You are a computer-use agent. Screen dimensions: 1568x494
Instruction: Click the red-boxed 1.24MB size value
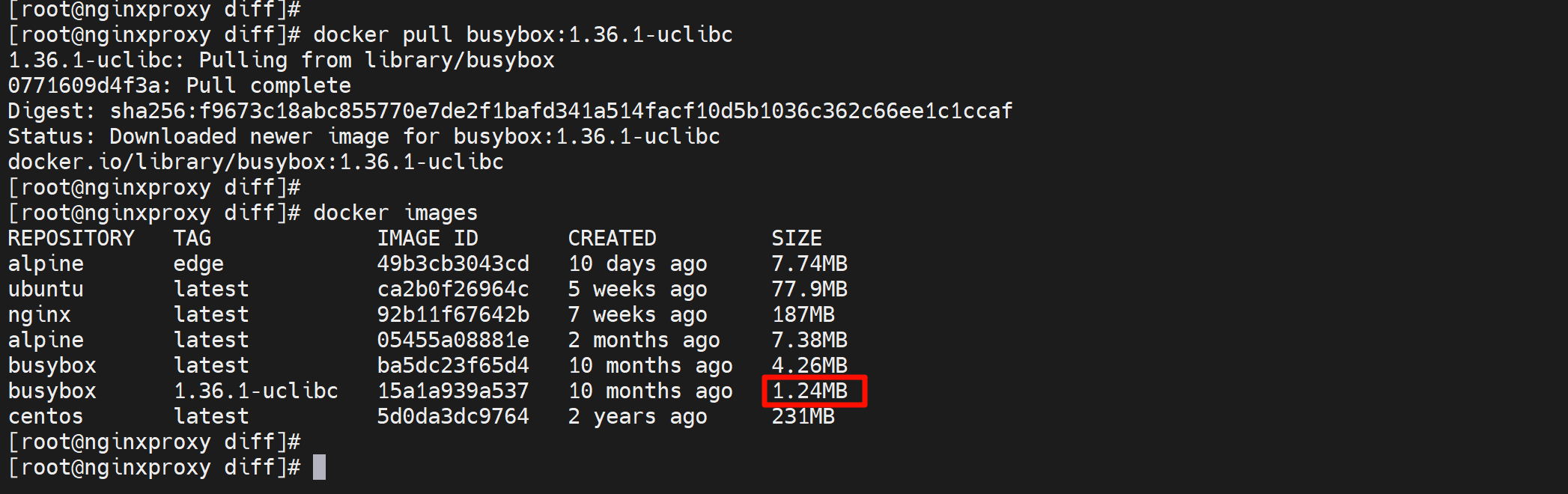(810, 391)
